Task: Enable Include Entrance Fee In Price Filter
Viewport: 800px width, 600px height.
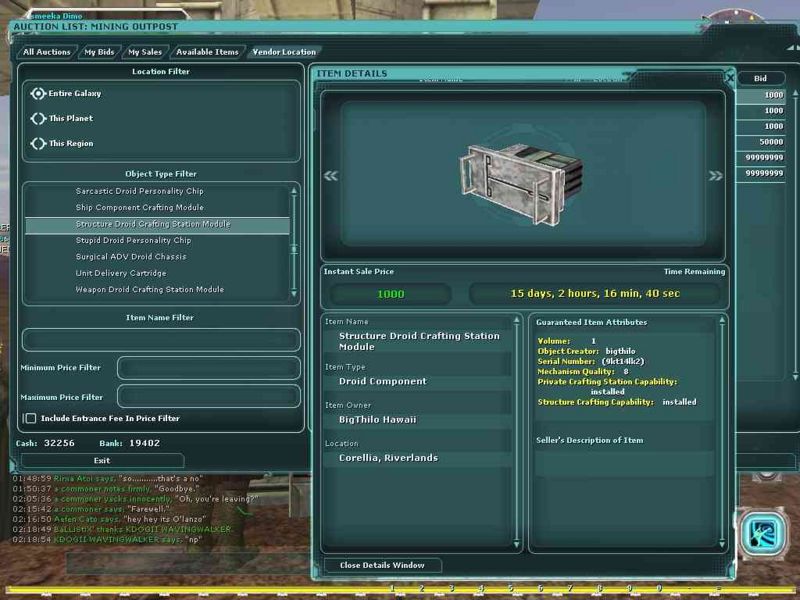Action: (30, 418)
